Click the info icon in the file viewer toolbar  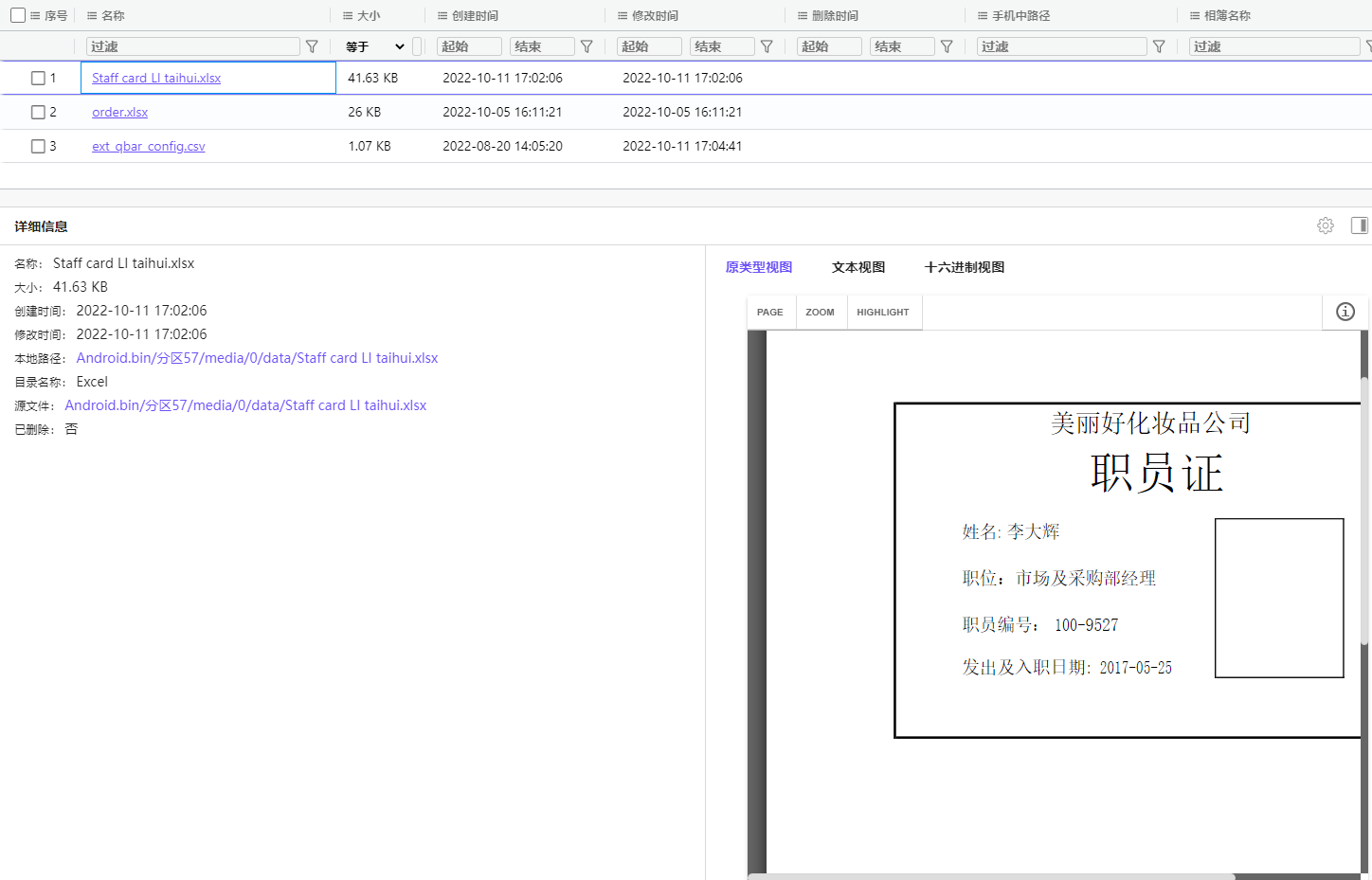pyautogui.click(x=1345, y=312)
